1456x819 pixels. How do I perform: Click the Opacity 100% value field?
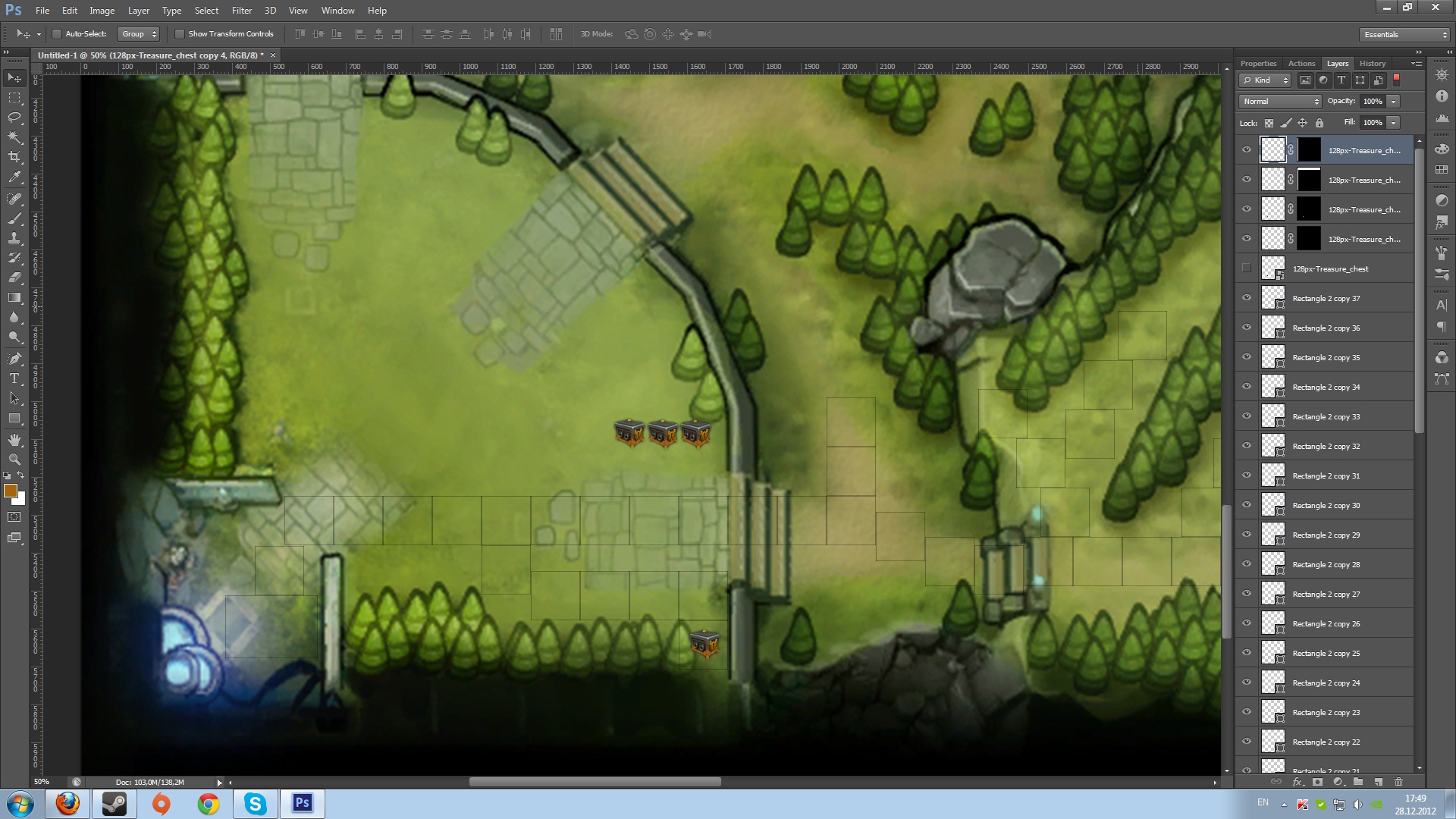(1373, 102)
